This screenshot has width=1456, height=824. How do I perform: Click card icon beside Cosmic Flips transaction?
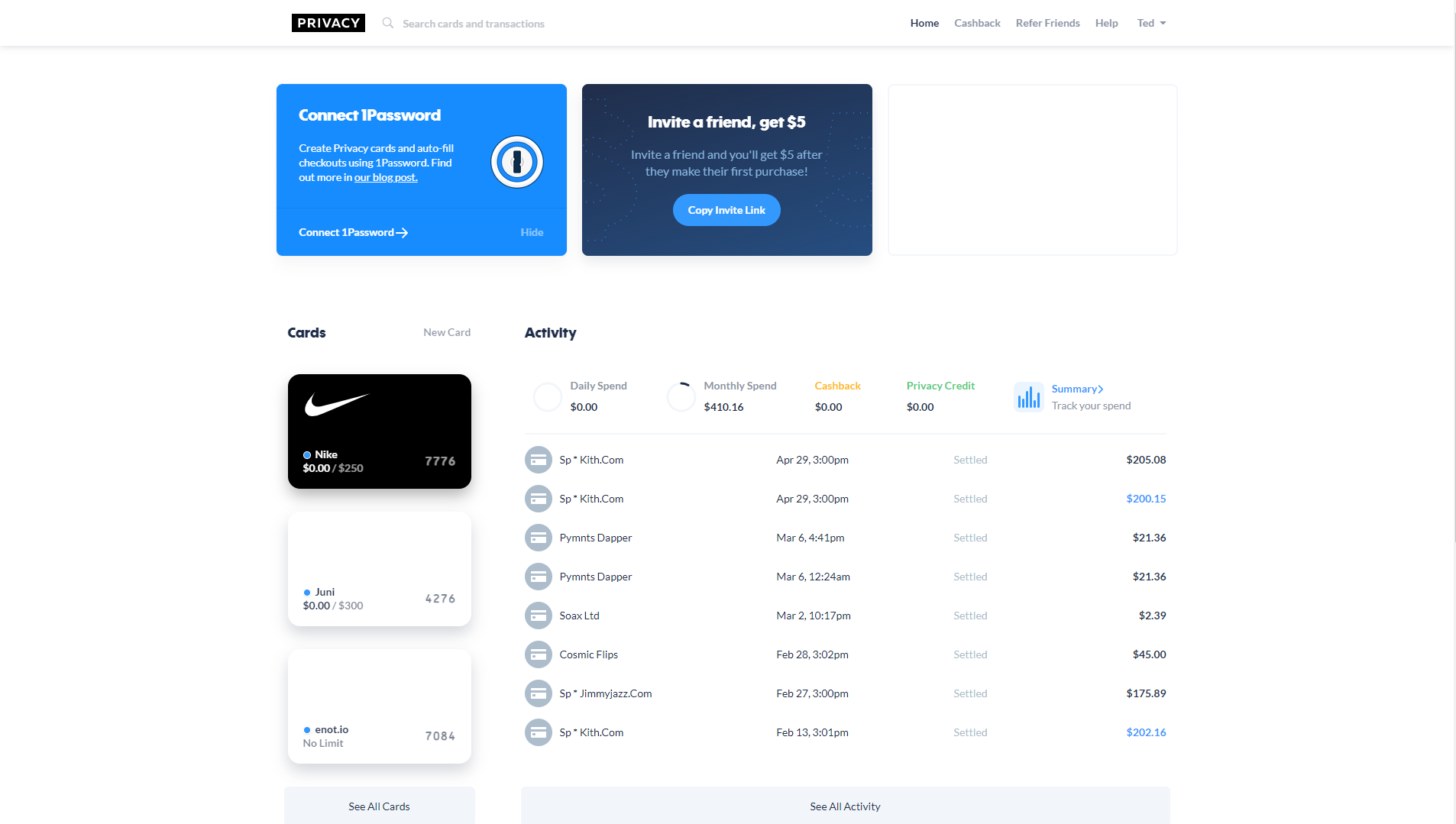click(x=538, y=654)
